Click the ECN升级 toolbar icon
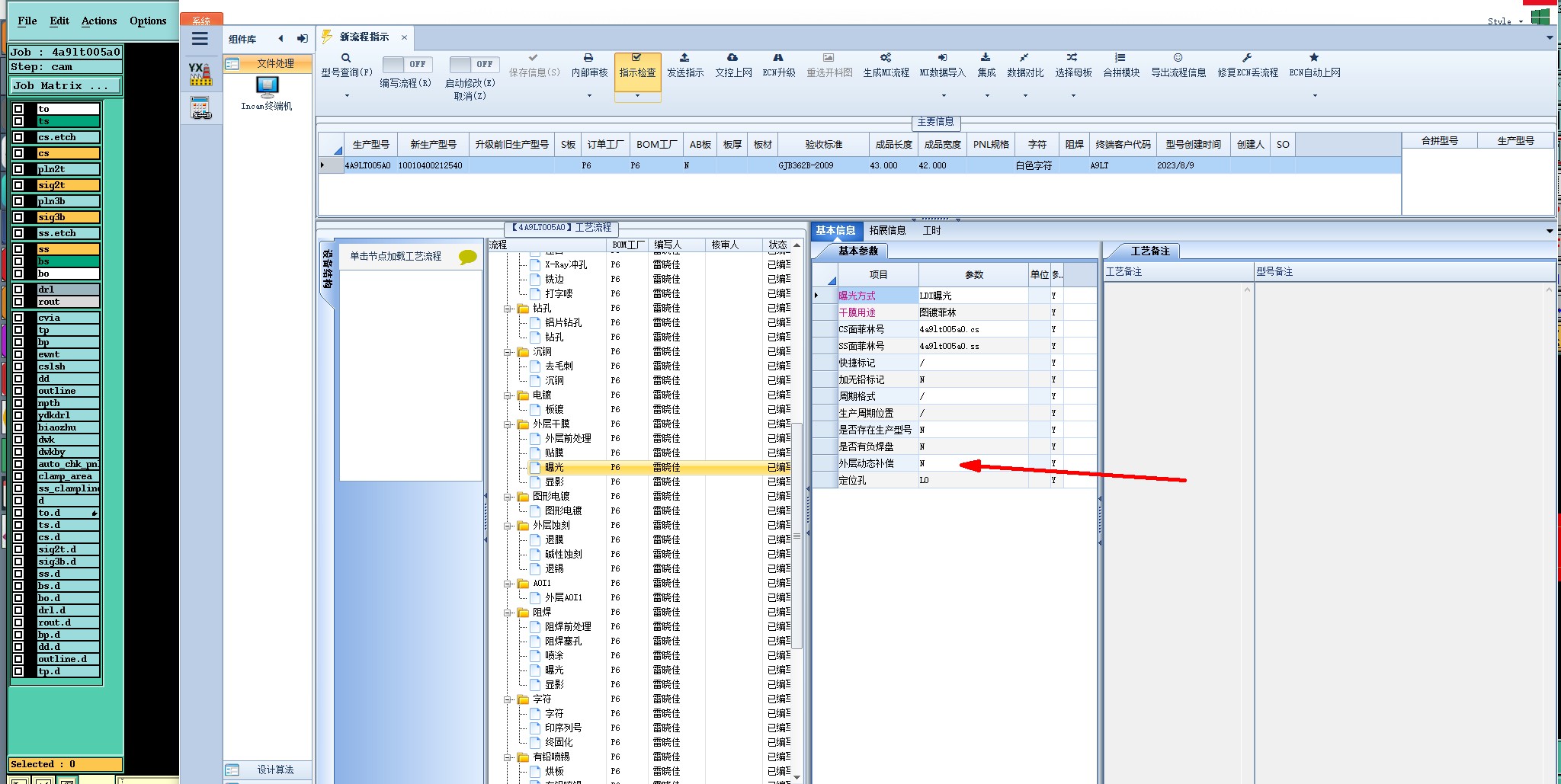The image size is (1561, 784). coord(778,58)
